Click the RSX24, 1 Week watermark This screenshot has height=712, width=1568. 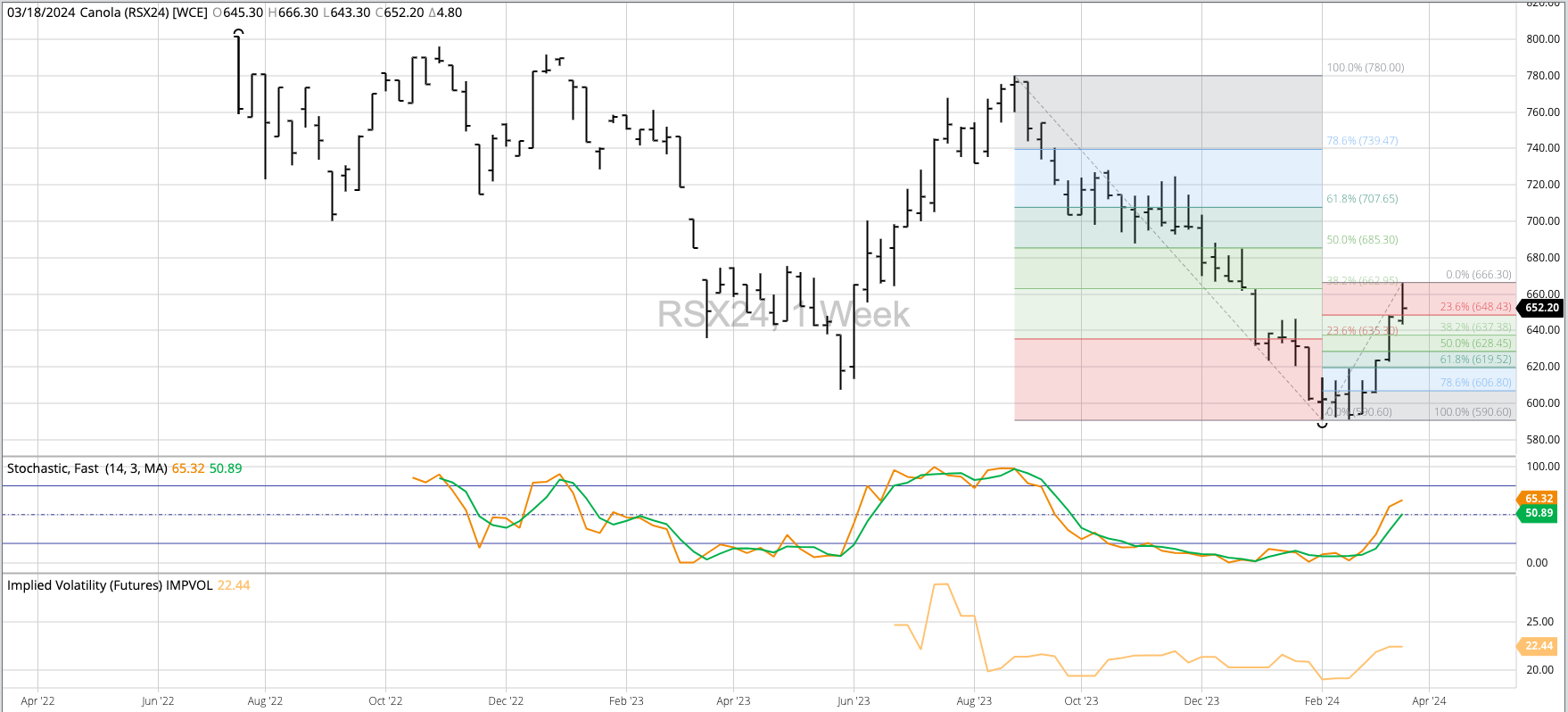tap(783, 315)
